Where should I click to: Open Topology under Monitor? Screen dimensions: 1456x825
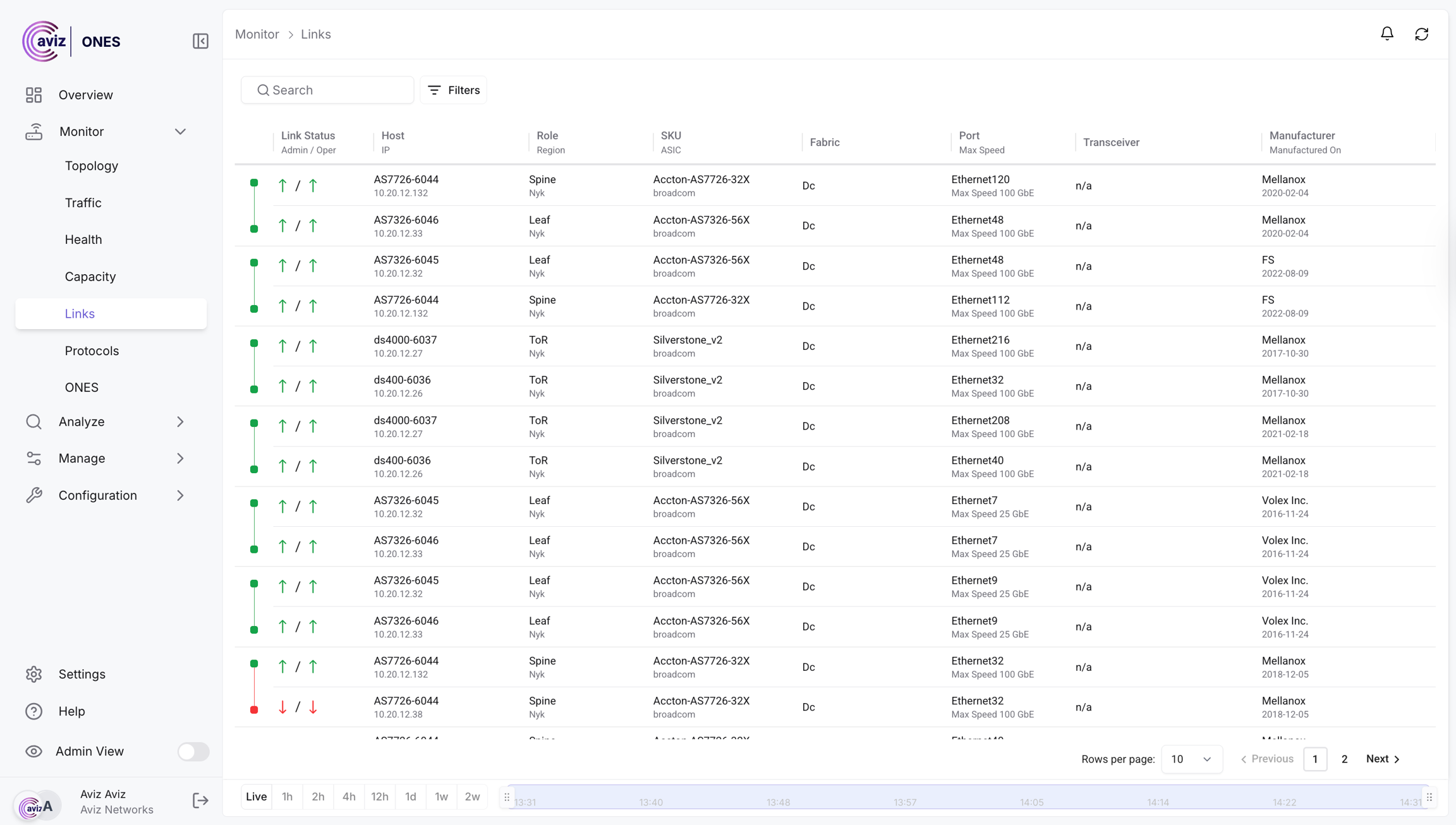(92, 166)
